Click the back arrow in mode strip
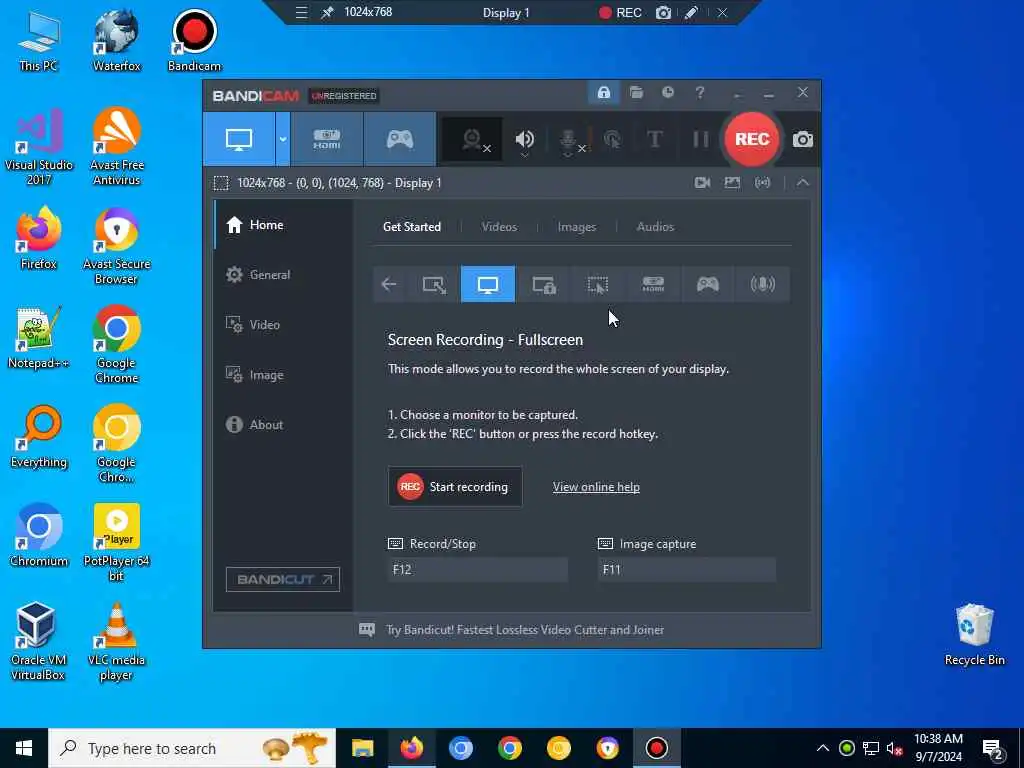1024x768 pixels. point(389,284)
